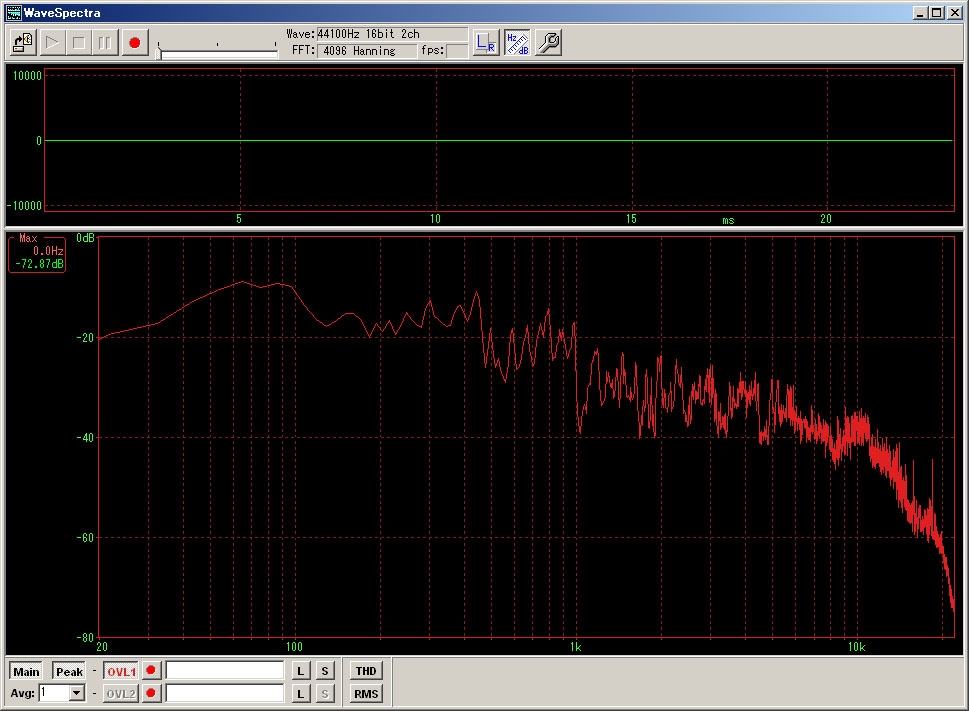Click the -80 level label on the spectrum axis
The width and height of the screenshot is (969, 711).
[85, 637]
